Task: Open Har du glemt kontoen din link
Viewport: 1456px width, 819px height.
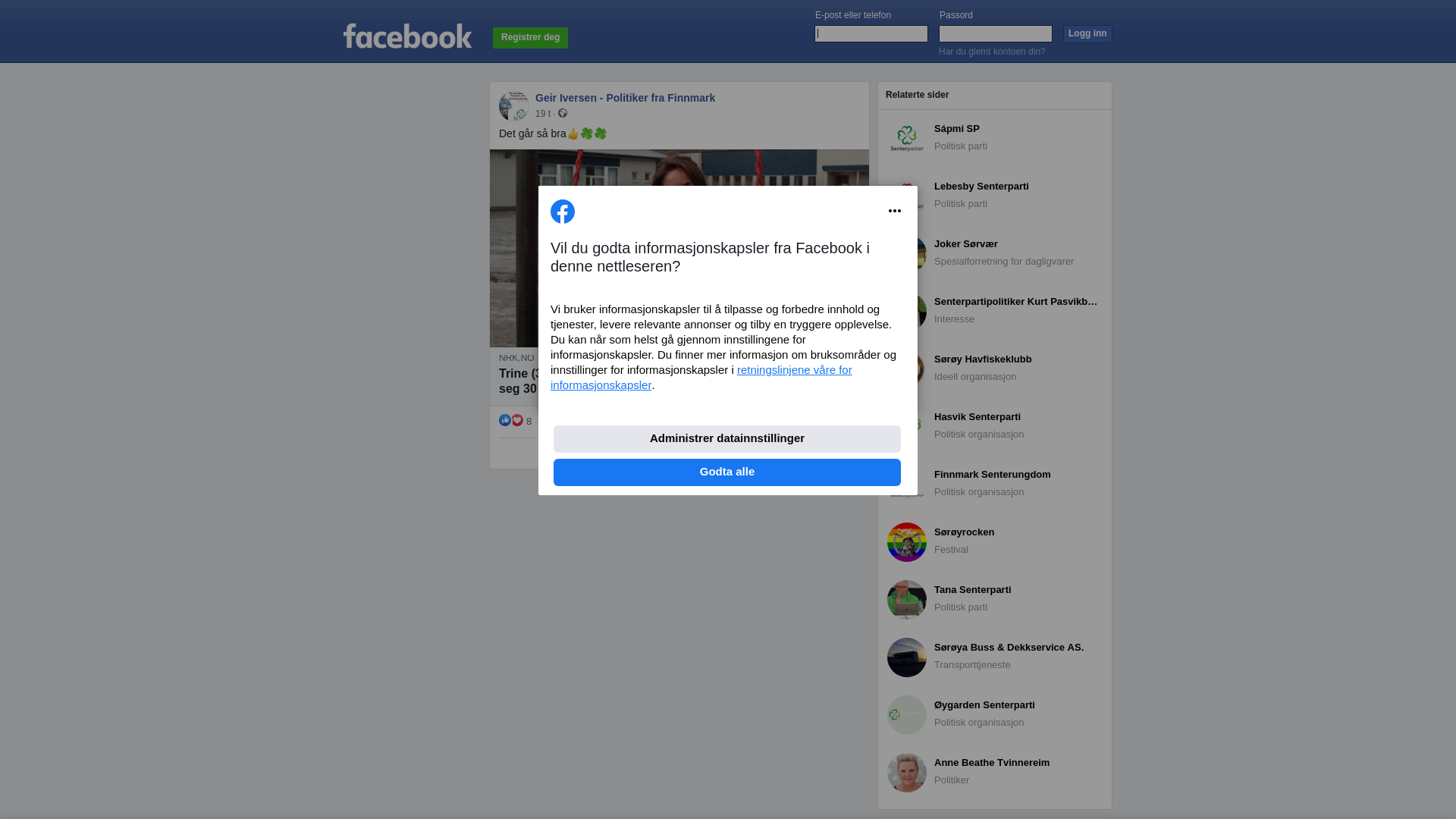Action: (992, 52)
